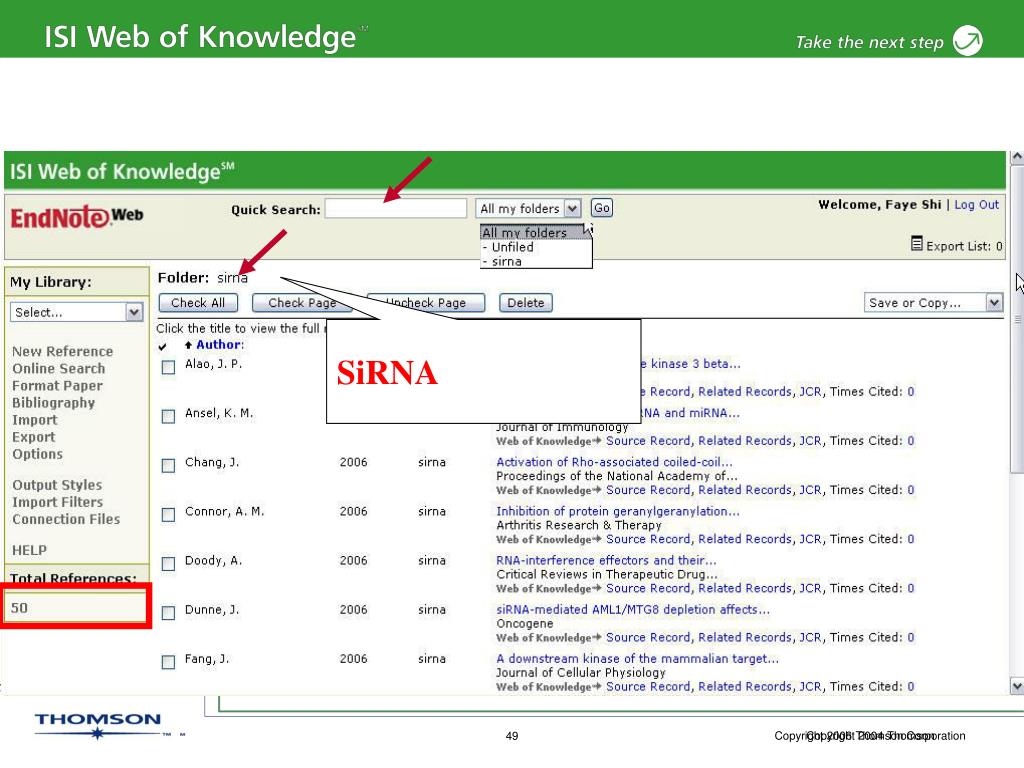Click Times Cited count for Dunne, J.
The width and height of the screenshot is (1024, 768).
coord(910,637)
